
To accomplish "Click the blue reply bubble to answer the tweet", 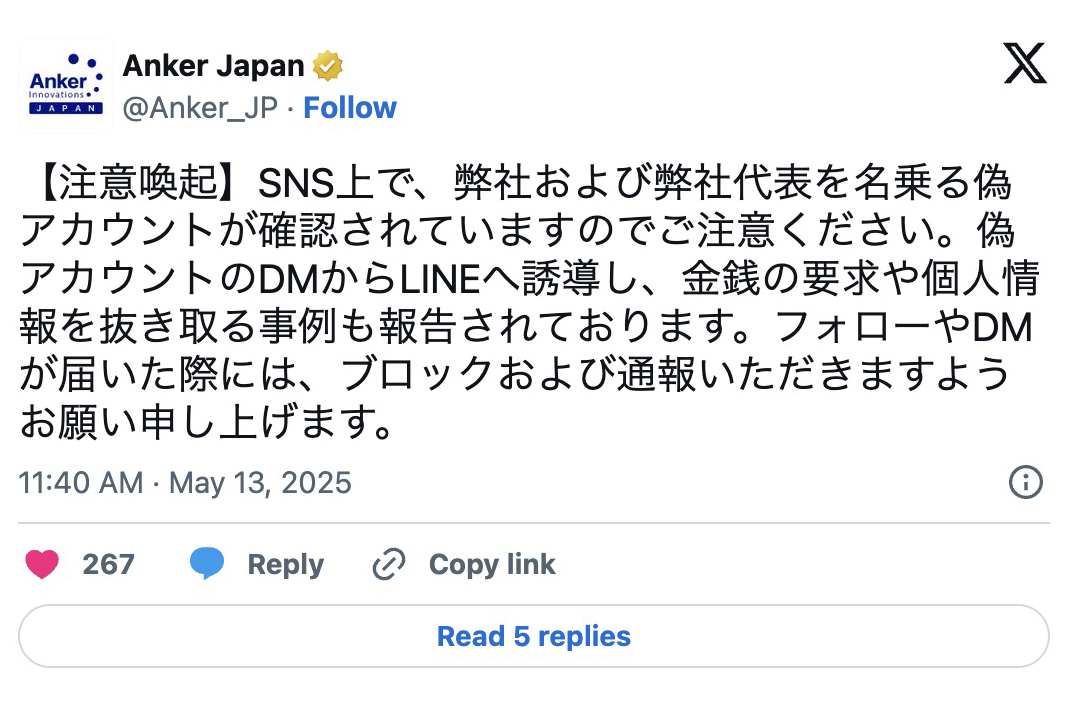I will point(208,564).
